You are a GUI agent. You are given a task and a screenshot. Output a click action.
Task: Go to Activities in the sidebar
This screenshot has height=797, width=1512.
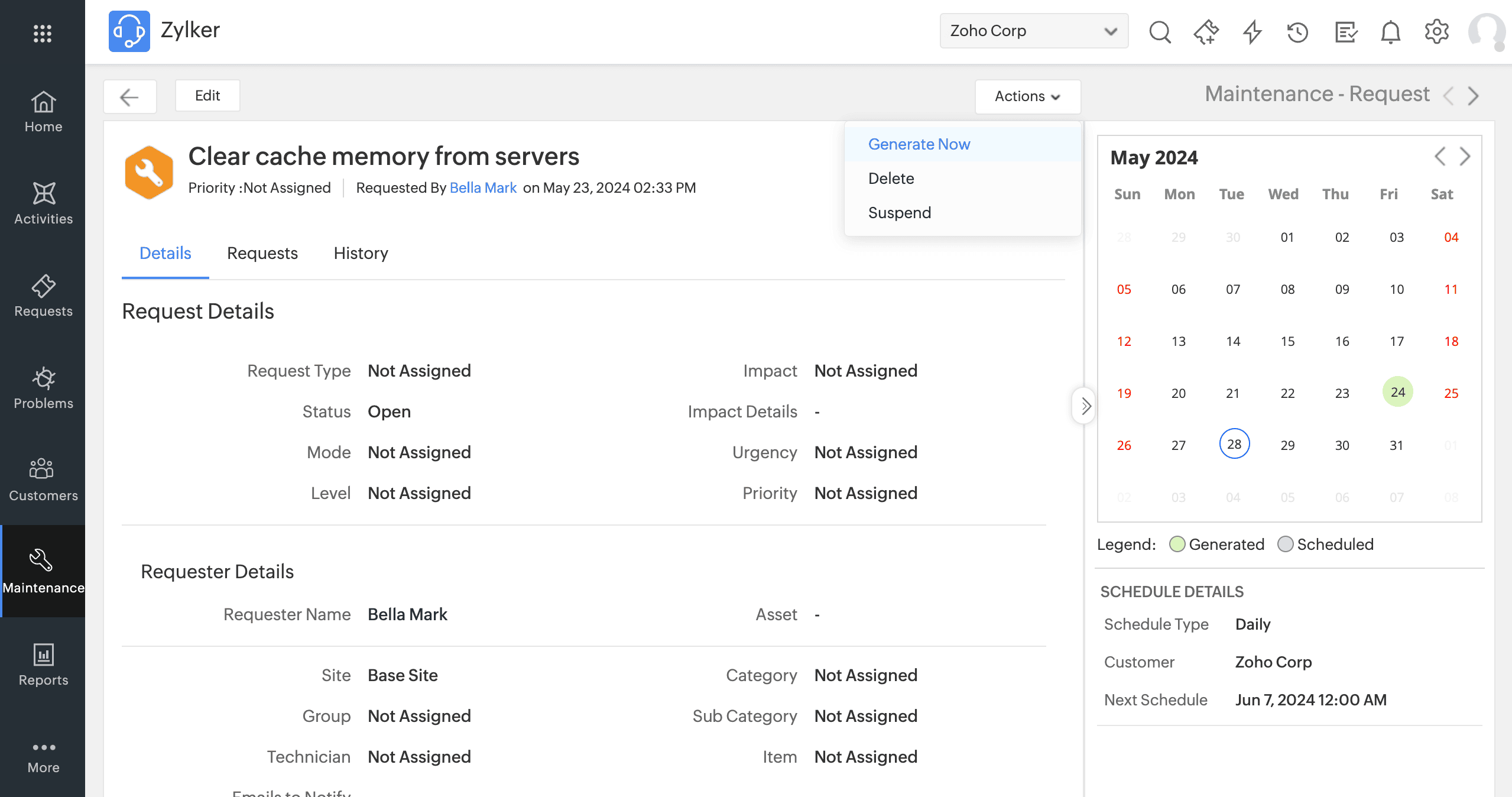click(x=43, y=203)
